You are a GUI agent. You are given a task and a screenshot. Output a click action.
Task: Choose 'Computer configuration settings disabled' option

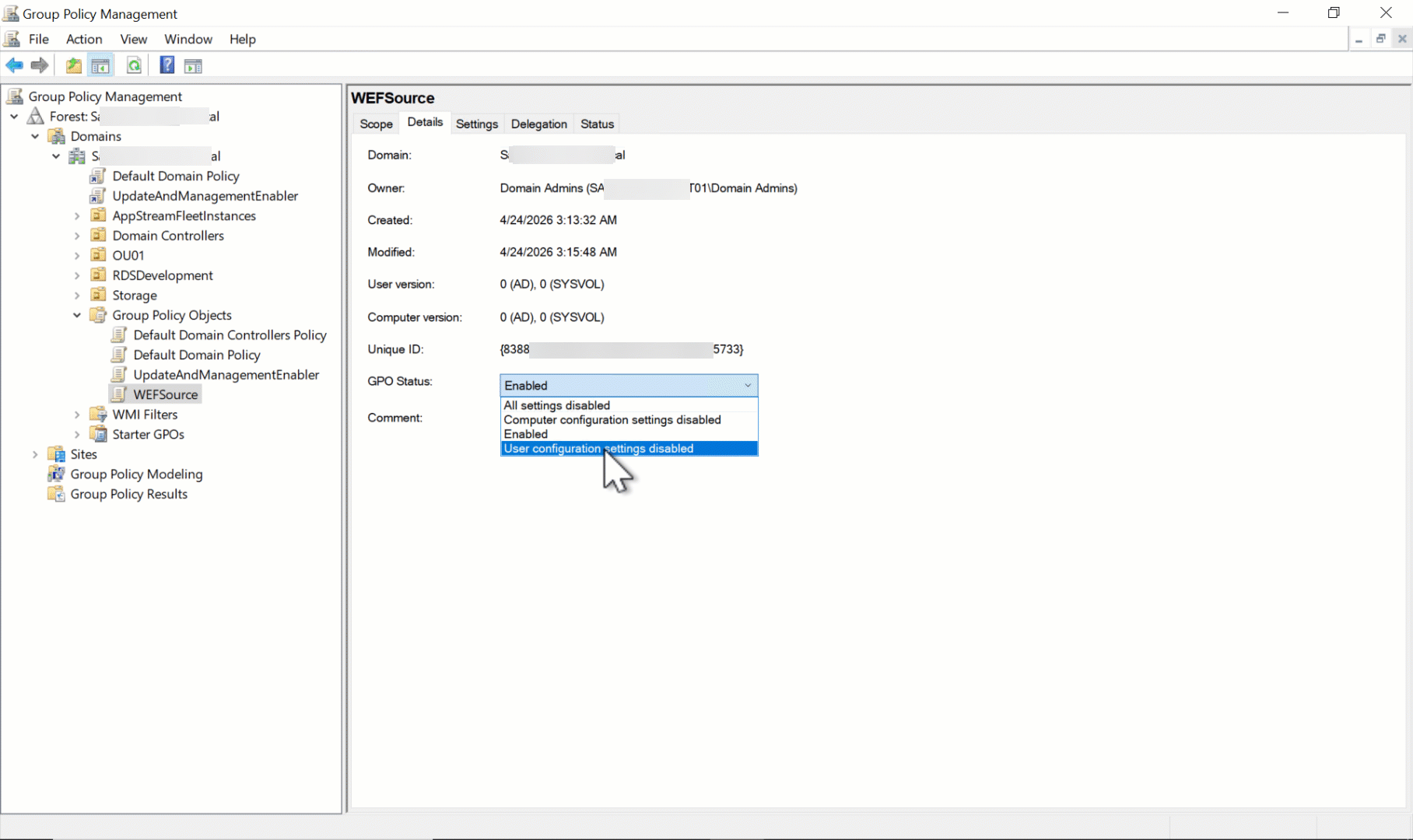pyautogui.click(x=629, y=420)
